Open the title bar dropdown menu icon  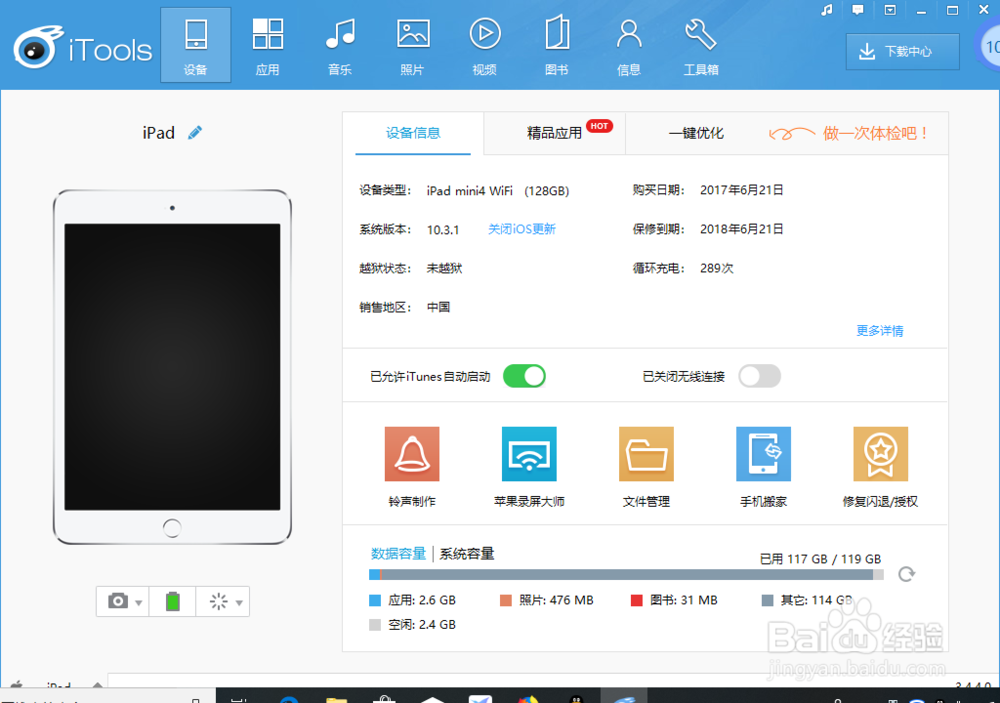[x=890, y=10]
